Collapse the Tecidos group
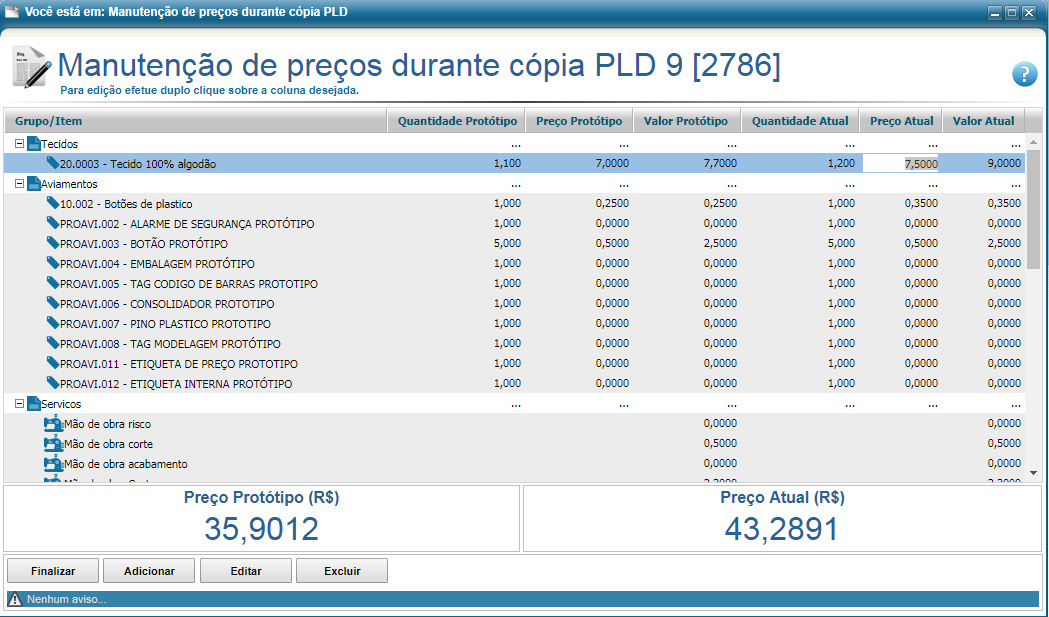Screen dimensions: 1049x617 (x=19, y=144)
